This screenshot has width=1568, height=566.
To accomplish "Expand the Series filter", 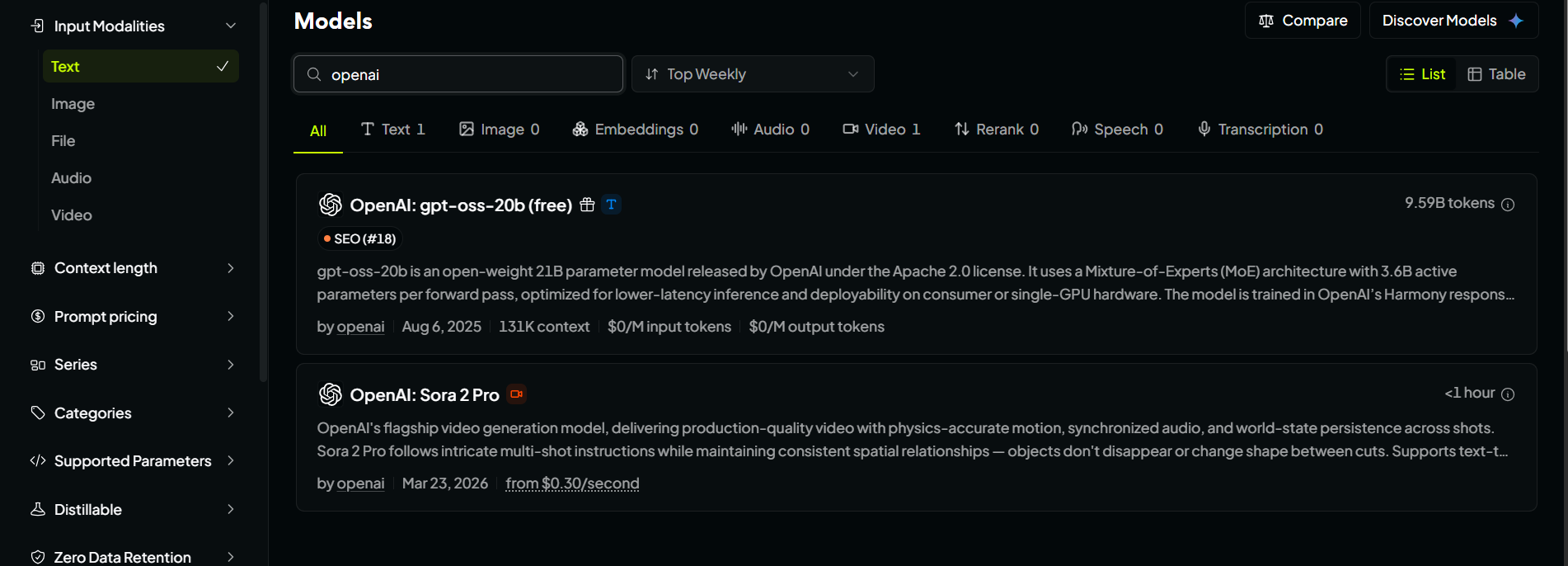I will 134,365.
